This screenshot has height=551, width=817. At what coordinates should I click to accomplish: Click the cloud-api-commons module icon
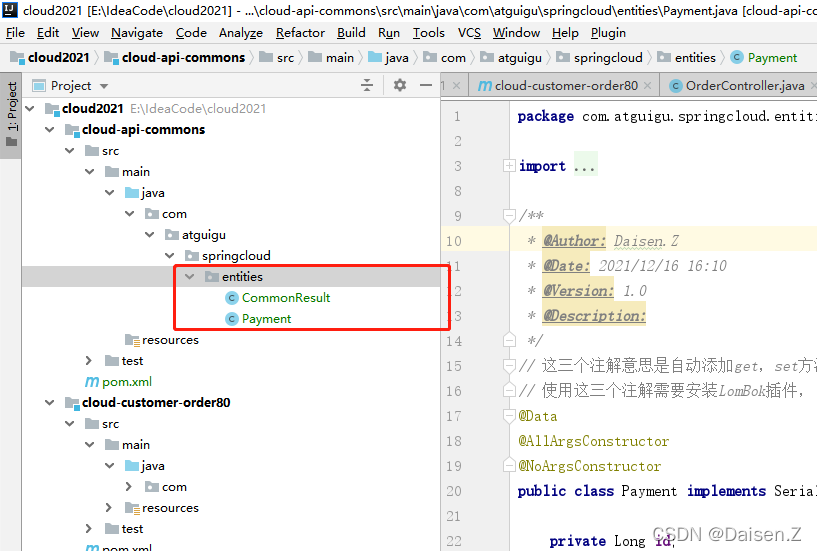pyautogui.click(x=72, y=129)
